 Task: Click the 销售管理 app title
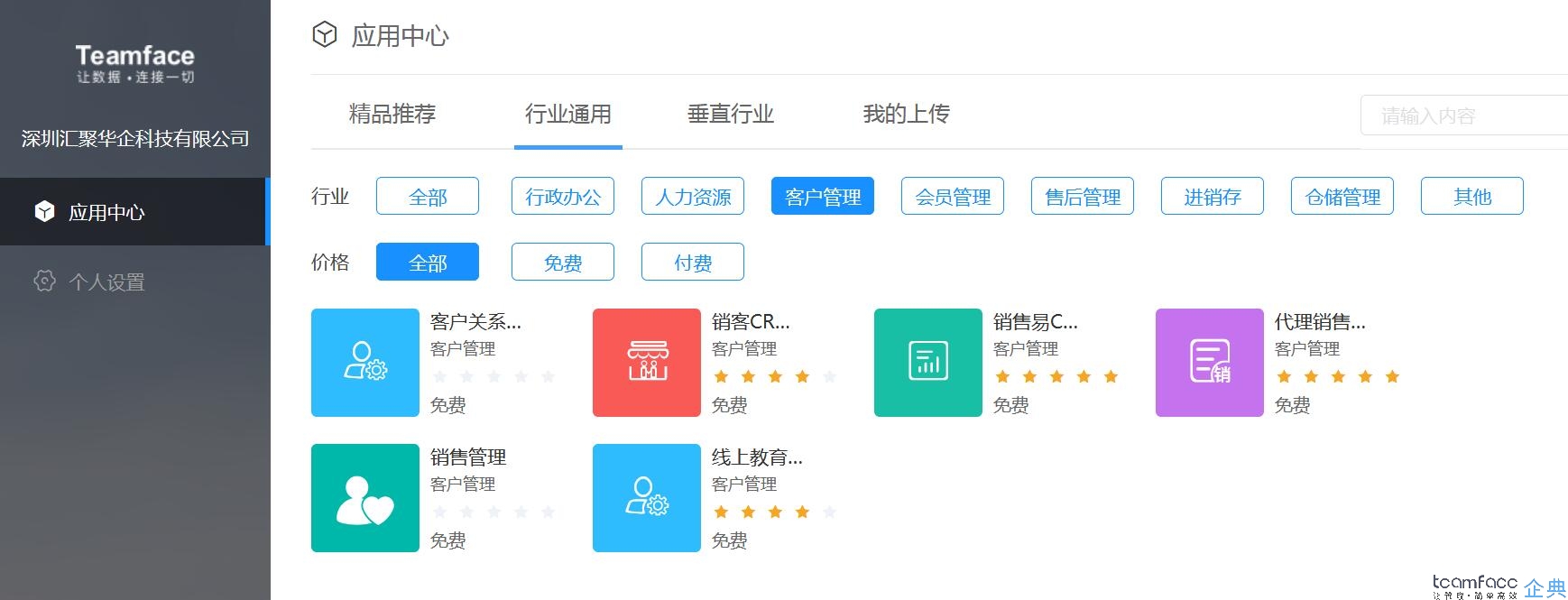(x=468, y=457)
